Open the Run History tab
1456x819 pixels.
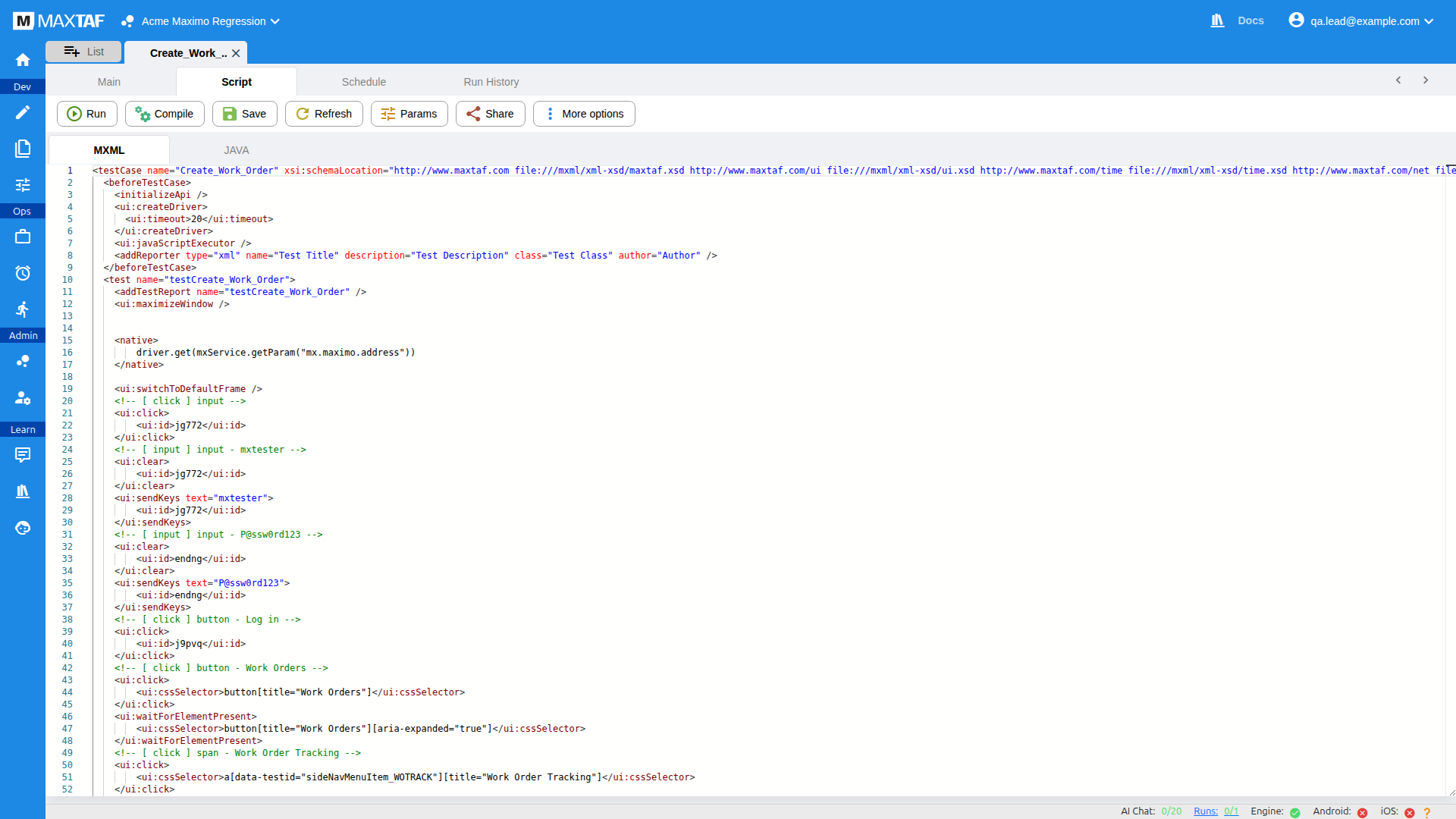491,82
